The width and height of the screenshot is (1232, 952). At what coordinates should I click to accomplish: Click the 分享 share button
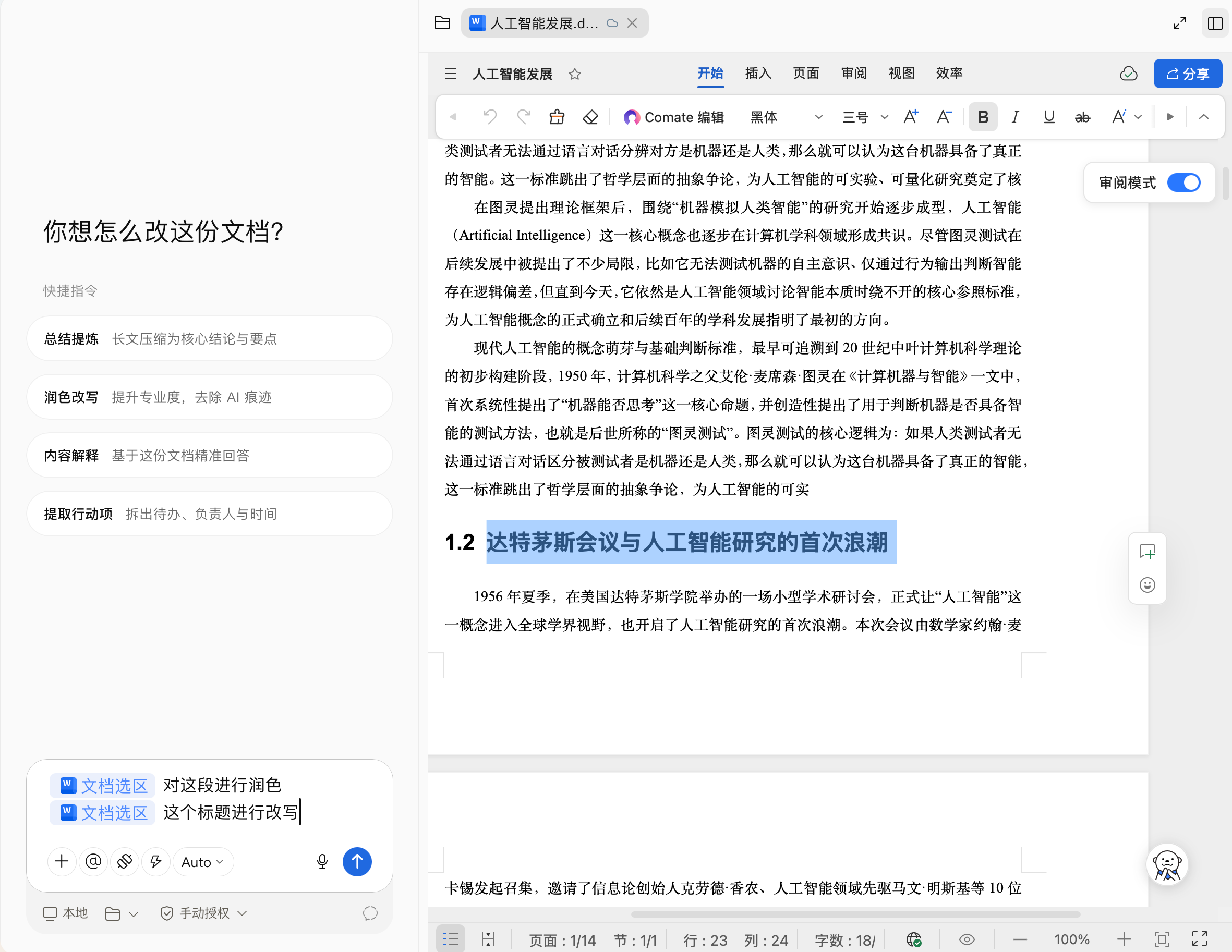click(1188, 74)
